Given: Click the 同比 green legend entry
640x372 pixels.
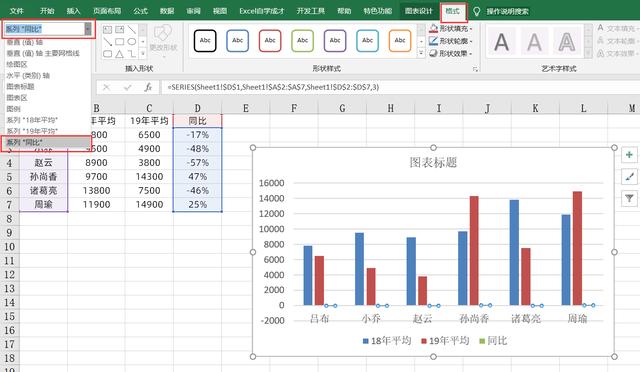Looking at the screenshot, I should point(493,341).
